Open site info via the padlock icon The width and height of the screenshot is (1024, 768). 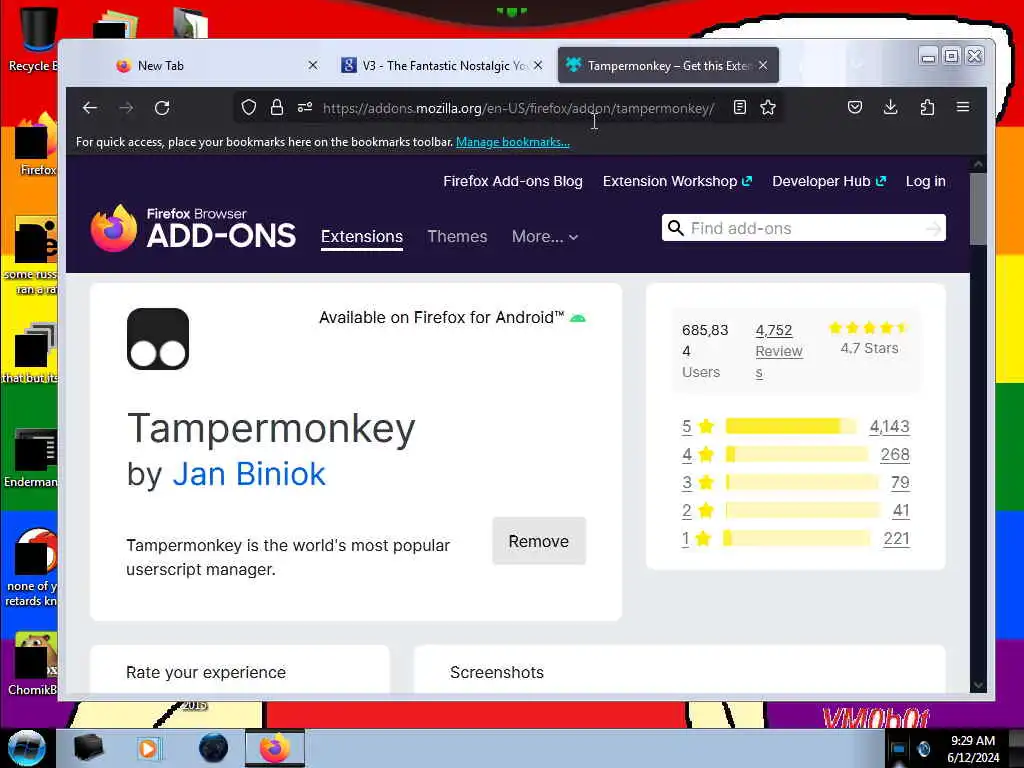click(x=277, y=107)
